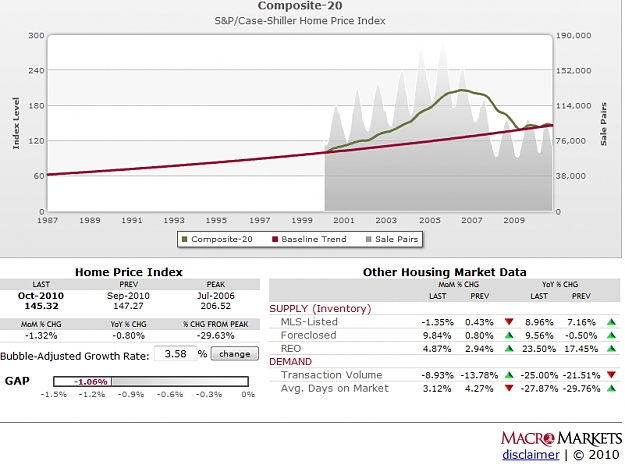Image resolution: width=625 pixels, height=472 pixels.
Task: Click green arrow at end of Avg. Days row
Action: coord(611,388)
